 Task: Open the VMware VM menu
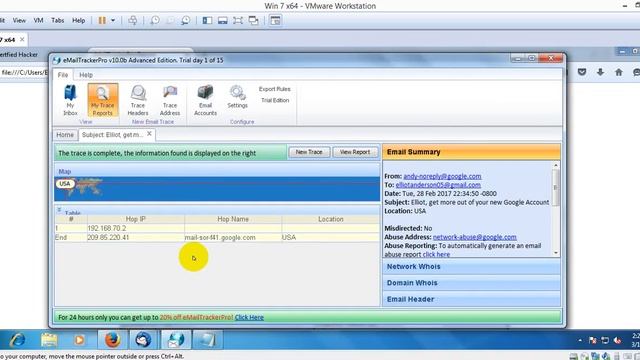(38, 20)
